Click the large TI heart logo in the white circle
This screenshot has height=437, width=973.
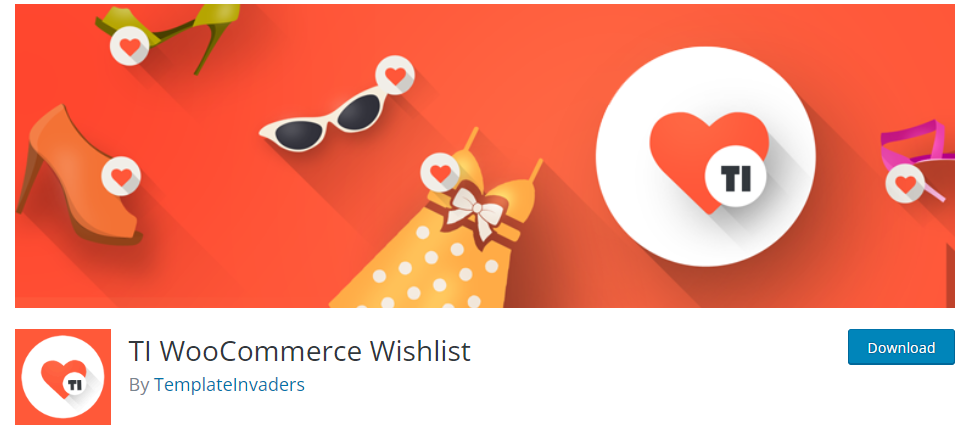coord(706,156)
